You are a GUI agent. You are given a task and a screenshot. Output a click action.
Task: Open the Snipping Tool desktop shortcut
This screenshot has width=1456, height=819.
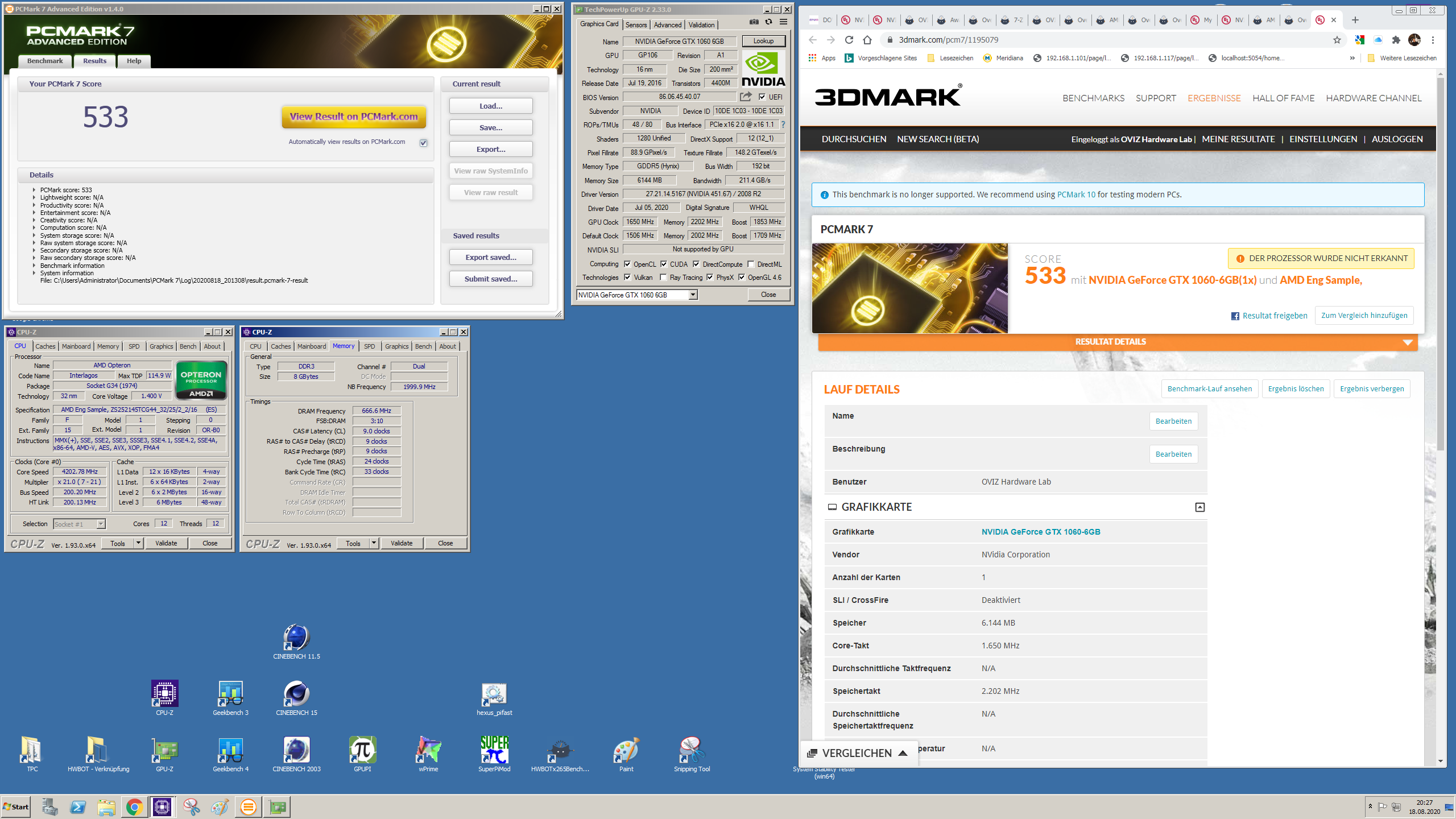point(692,754)
